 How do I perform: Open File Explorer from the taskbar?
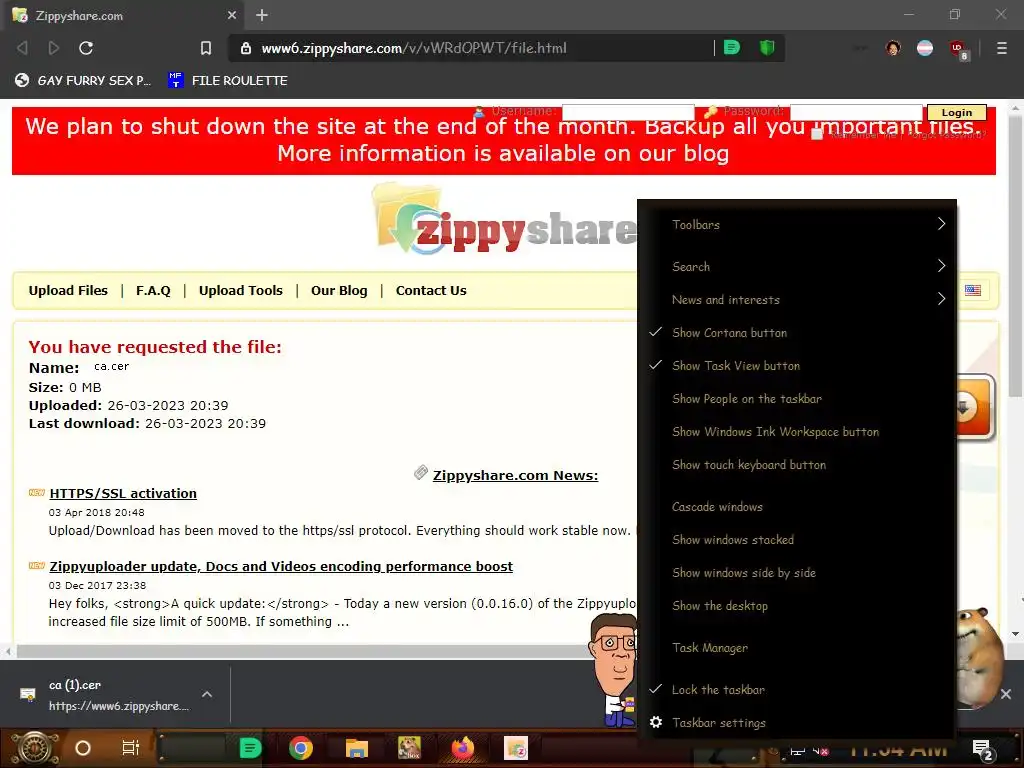click(x=357, y=748)
